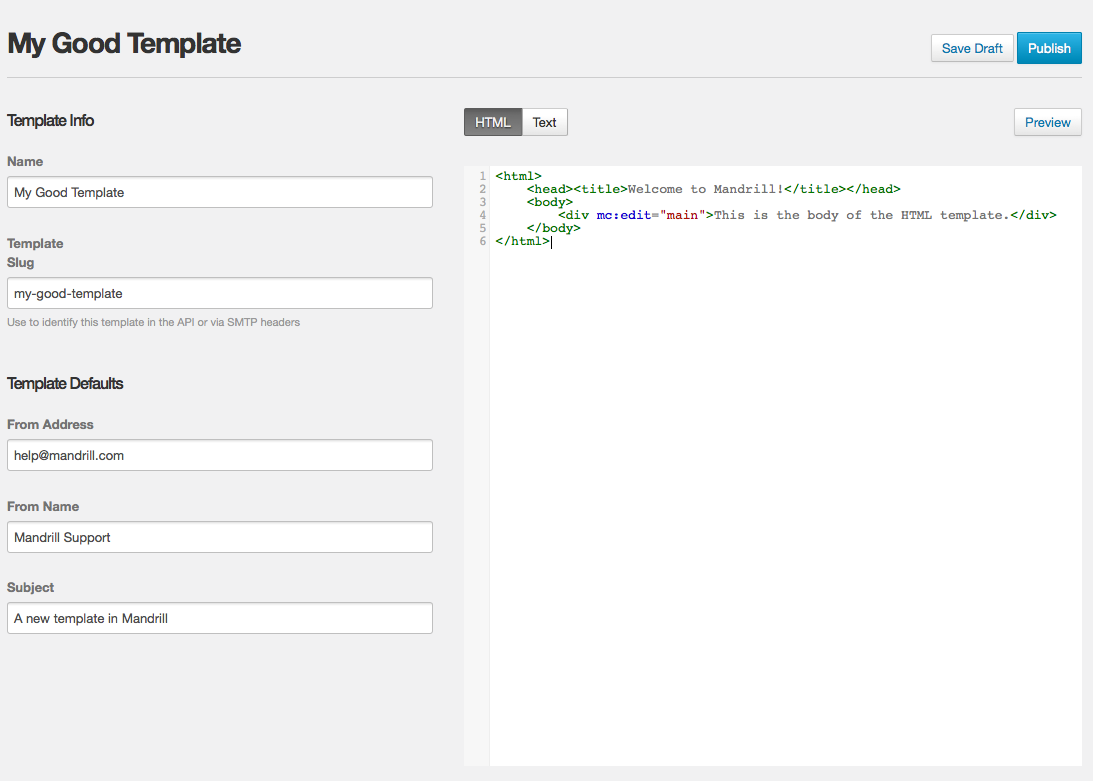The height and width of the screenshot is (781, 1093).
Task: Click the 'Subject' field label
Action: coord(31,587)
